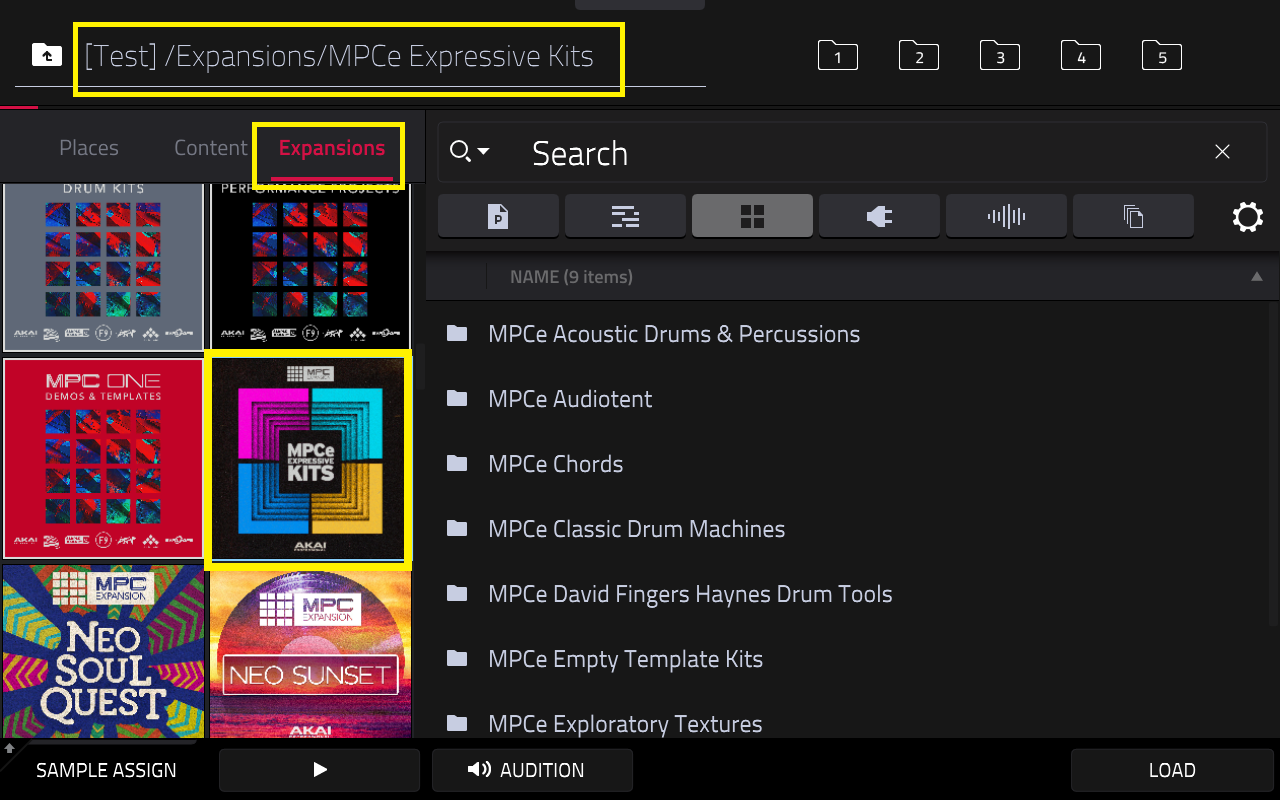The width and height of the screenshot is (1280, 800).
Task: Select the Performance Projects expansion thumbnail
Action: coord(310,267)
